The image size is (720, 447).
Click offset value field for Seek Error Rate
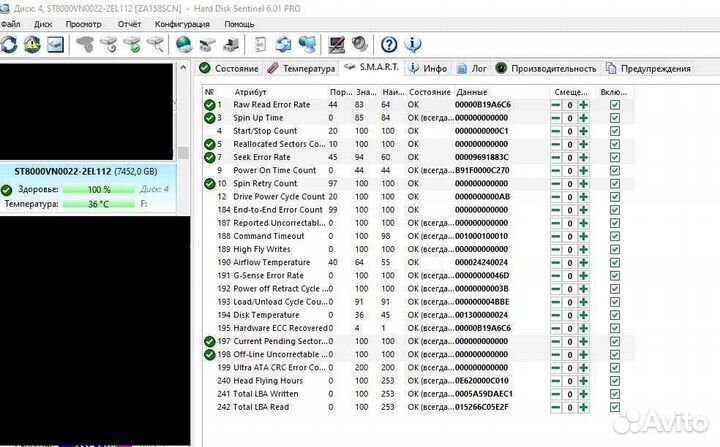pos(570,158)
